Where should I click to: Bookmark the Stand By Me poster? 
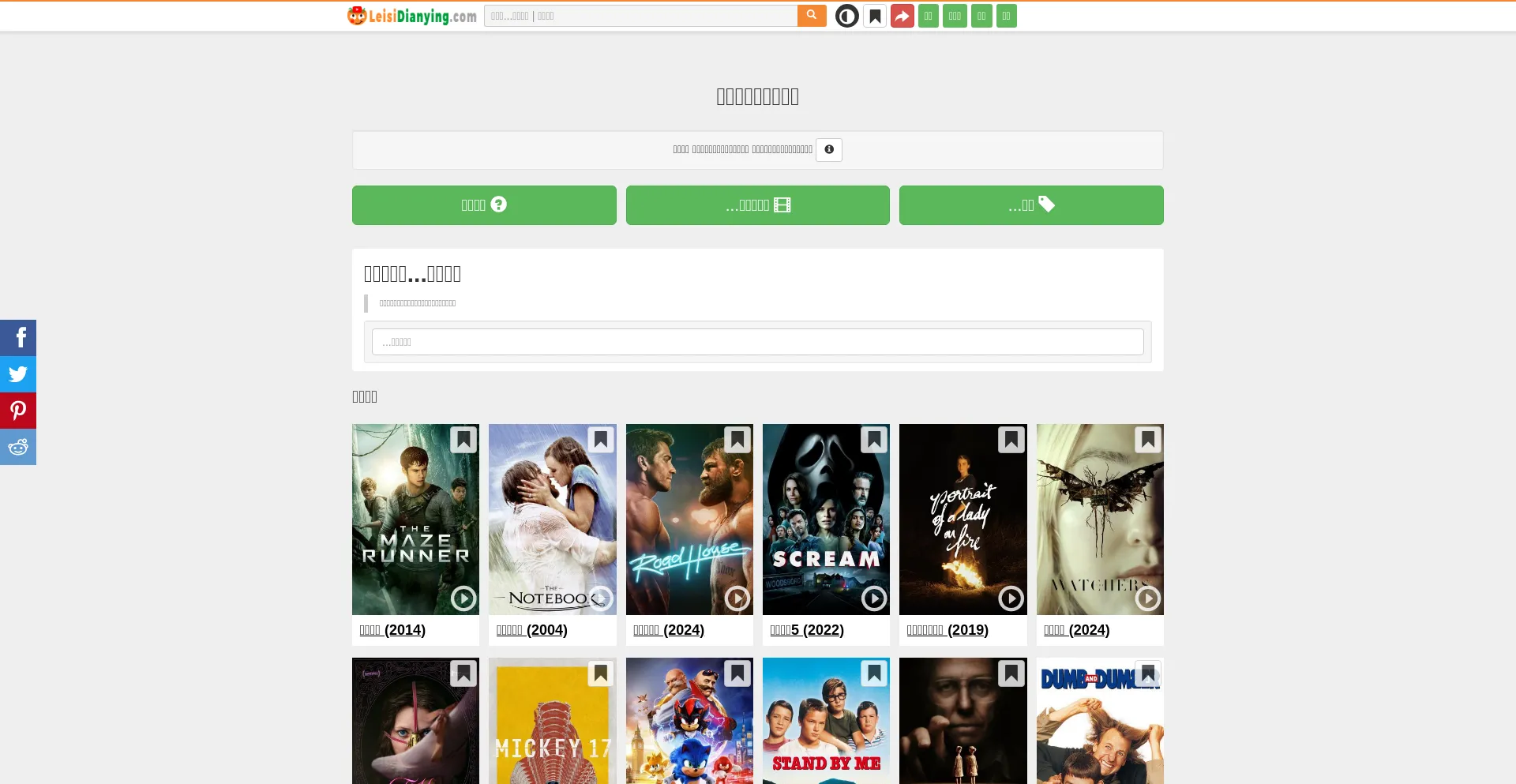pyautogui.click(x=874, y=673)
